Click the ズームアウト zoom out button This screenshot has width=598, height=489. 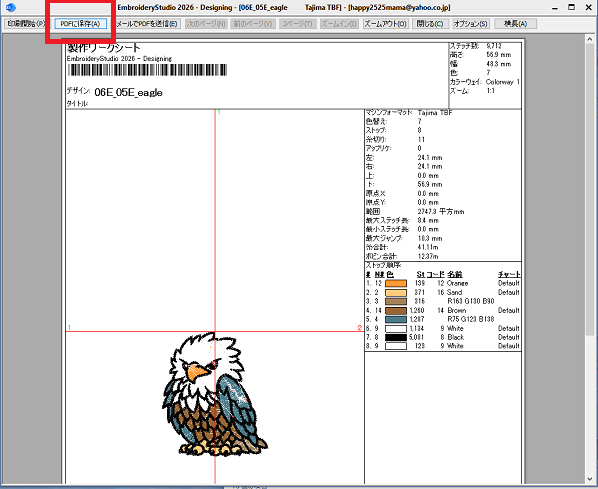point(385,24)
